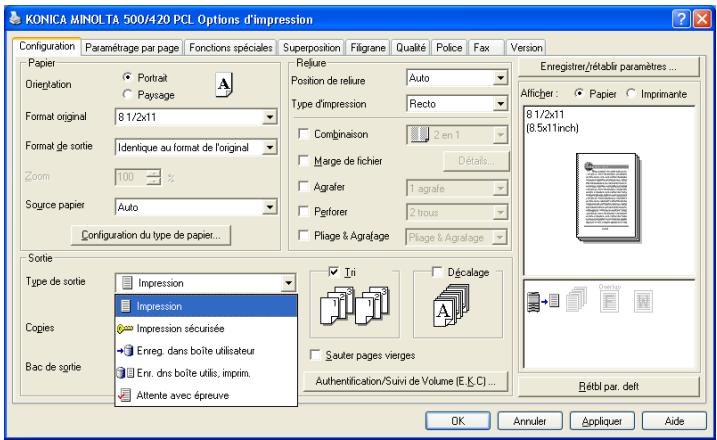This screenshot has width=717, height=440.
Task: Open the 2 en 1 combination dropdown
Action: [501, 135]
